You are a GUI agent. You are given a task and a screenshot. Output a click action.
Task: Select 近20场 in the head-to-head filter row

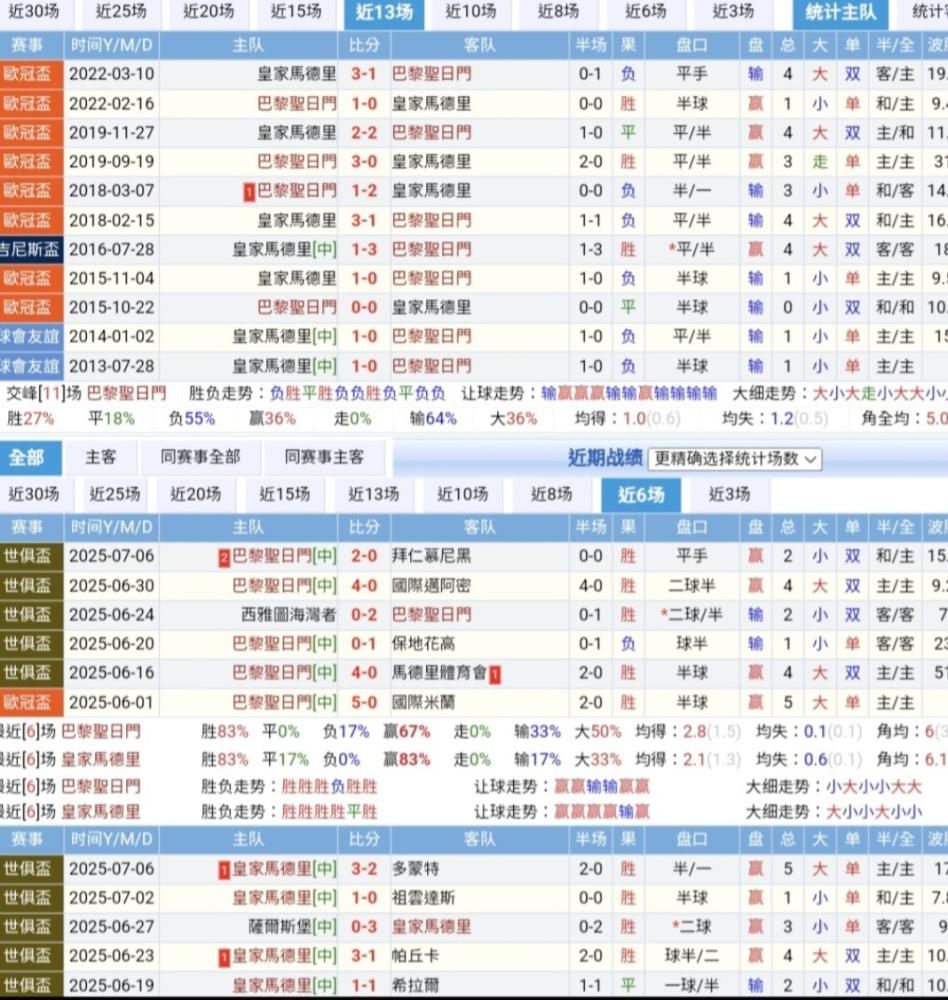coord(209,11)
